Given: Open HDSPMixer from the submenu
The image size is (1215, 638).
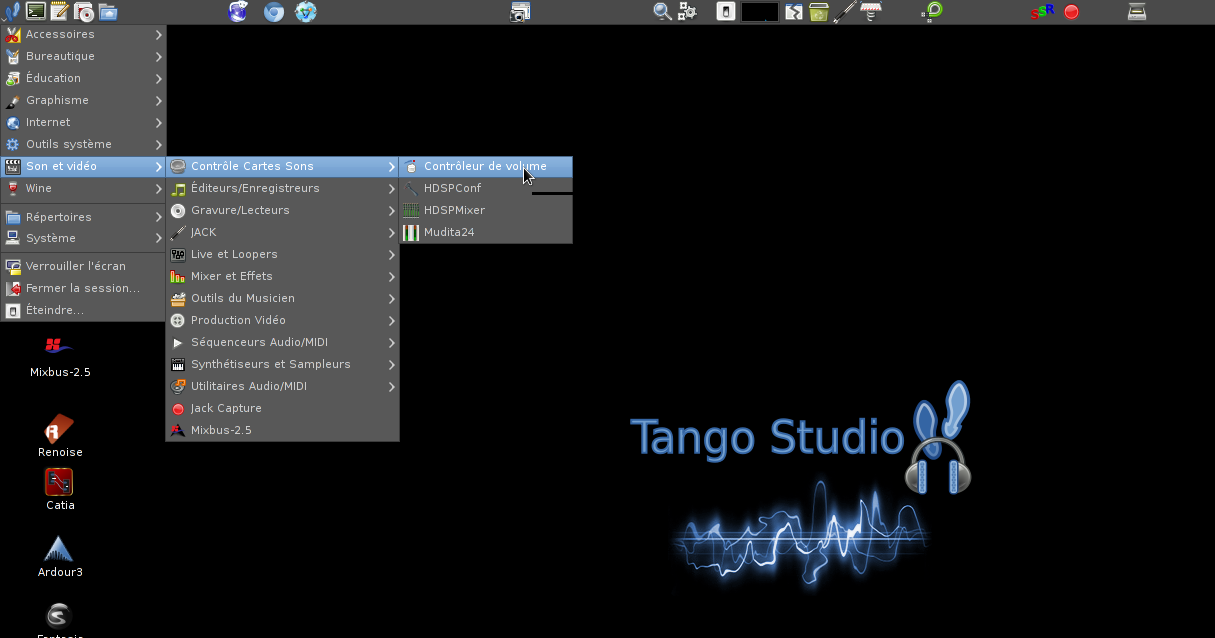Looking at the screenshot, I should click(454, 210).
